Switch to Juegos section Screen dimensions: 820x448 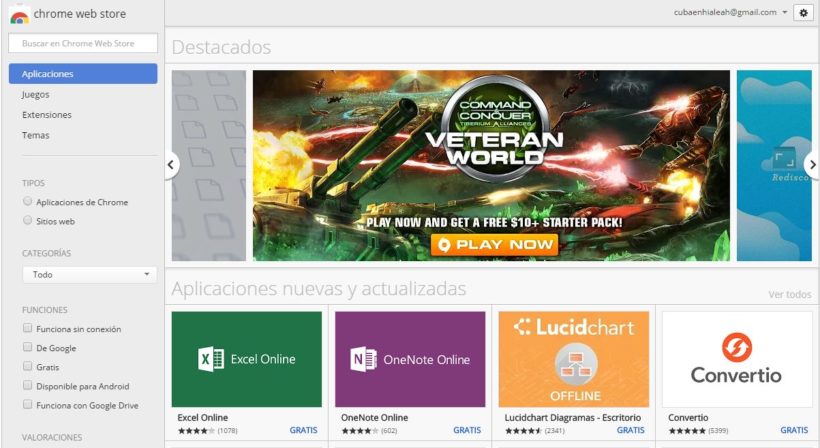36,95
